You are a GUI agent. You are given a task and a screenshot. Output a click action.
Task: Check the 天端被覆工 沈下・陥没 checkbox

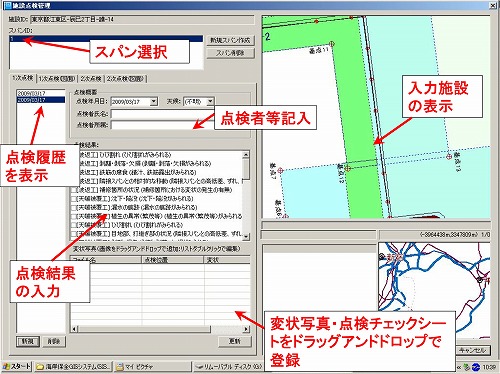pos(74,199)
